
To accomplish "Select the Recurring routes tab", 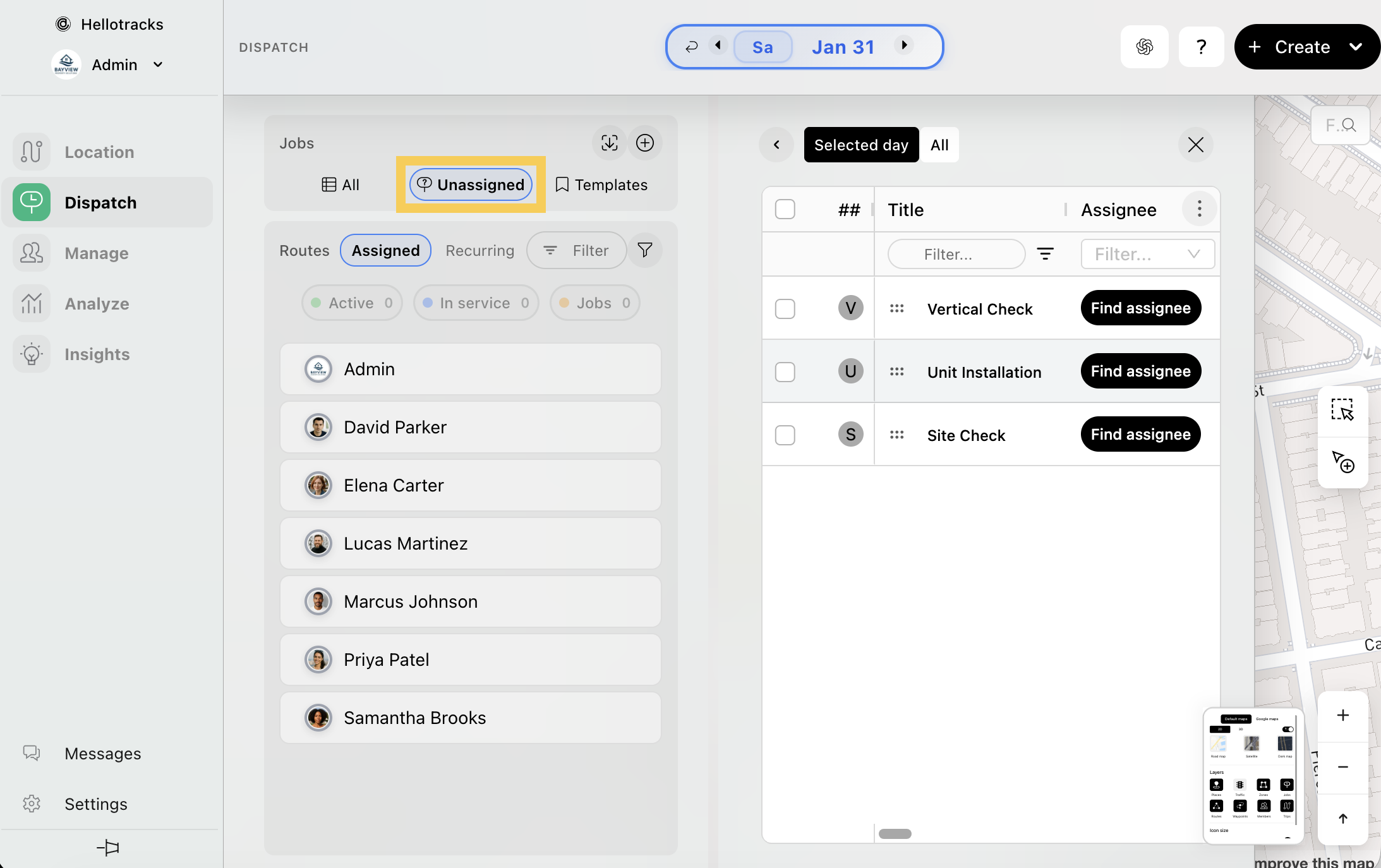I will click(479, 250).
